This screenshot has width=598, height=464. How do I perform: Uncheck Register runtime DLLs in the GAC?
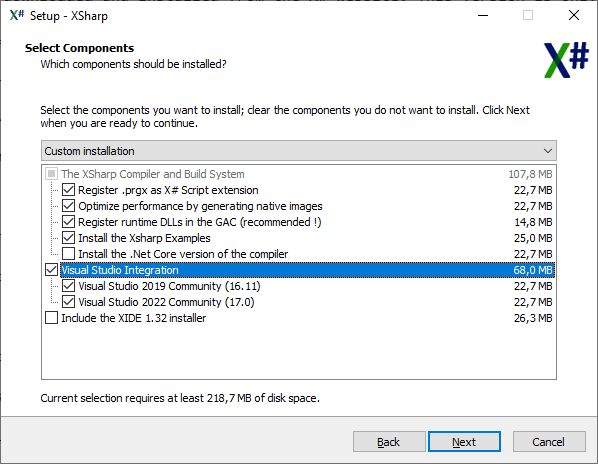(x=68, y=222)
